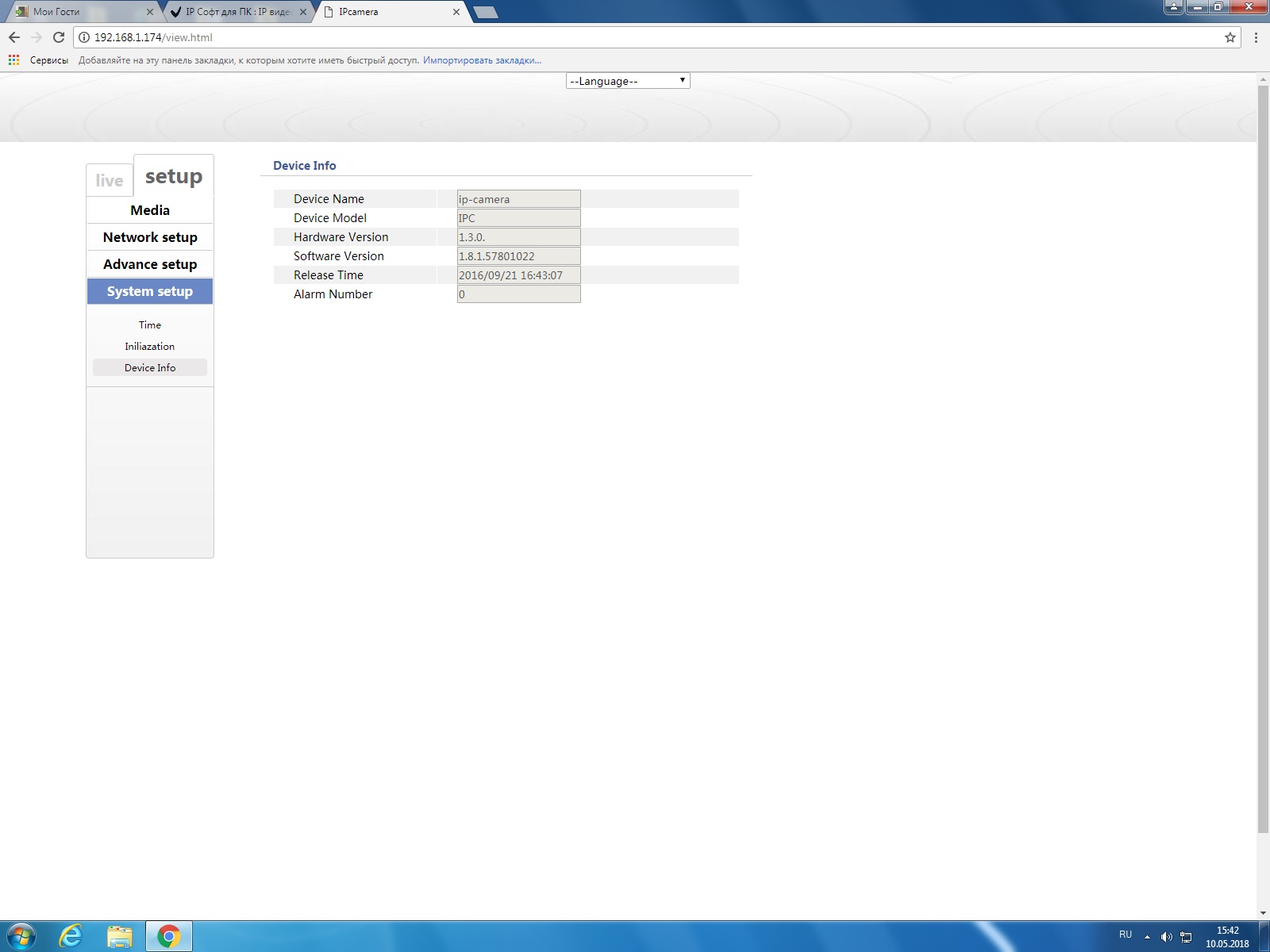Image resolution: width=1270 pixels, height=952 pixels.
Task: Switch to the live tab
Action: pos(110,181)
